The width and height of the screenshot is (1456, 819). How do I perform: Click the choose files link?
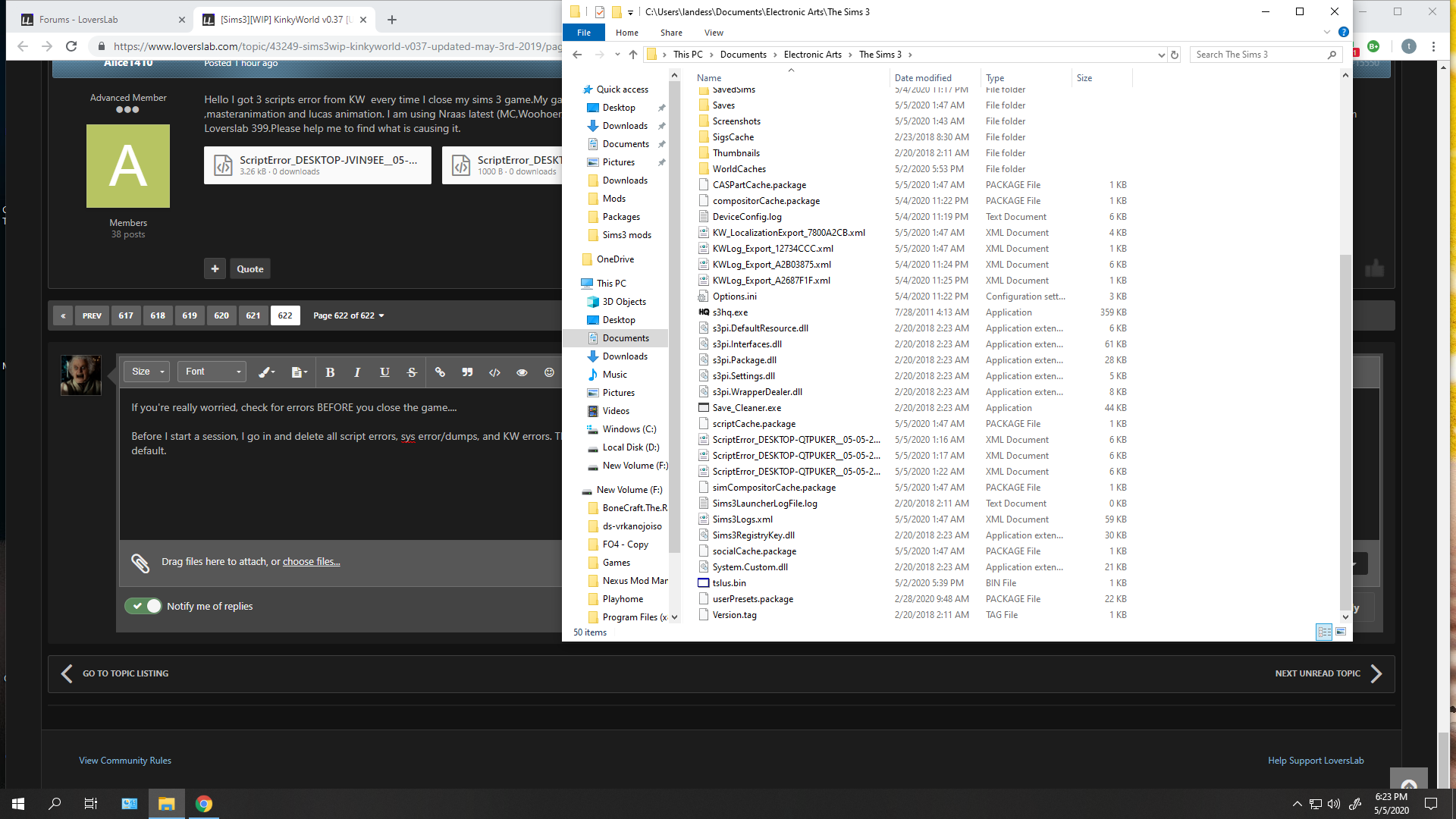pyautogui.click(x=311, y=562)
